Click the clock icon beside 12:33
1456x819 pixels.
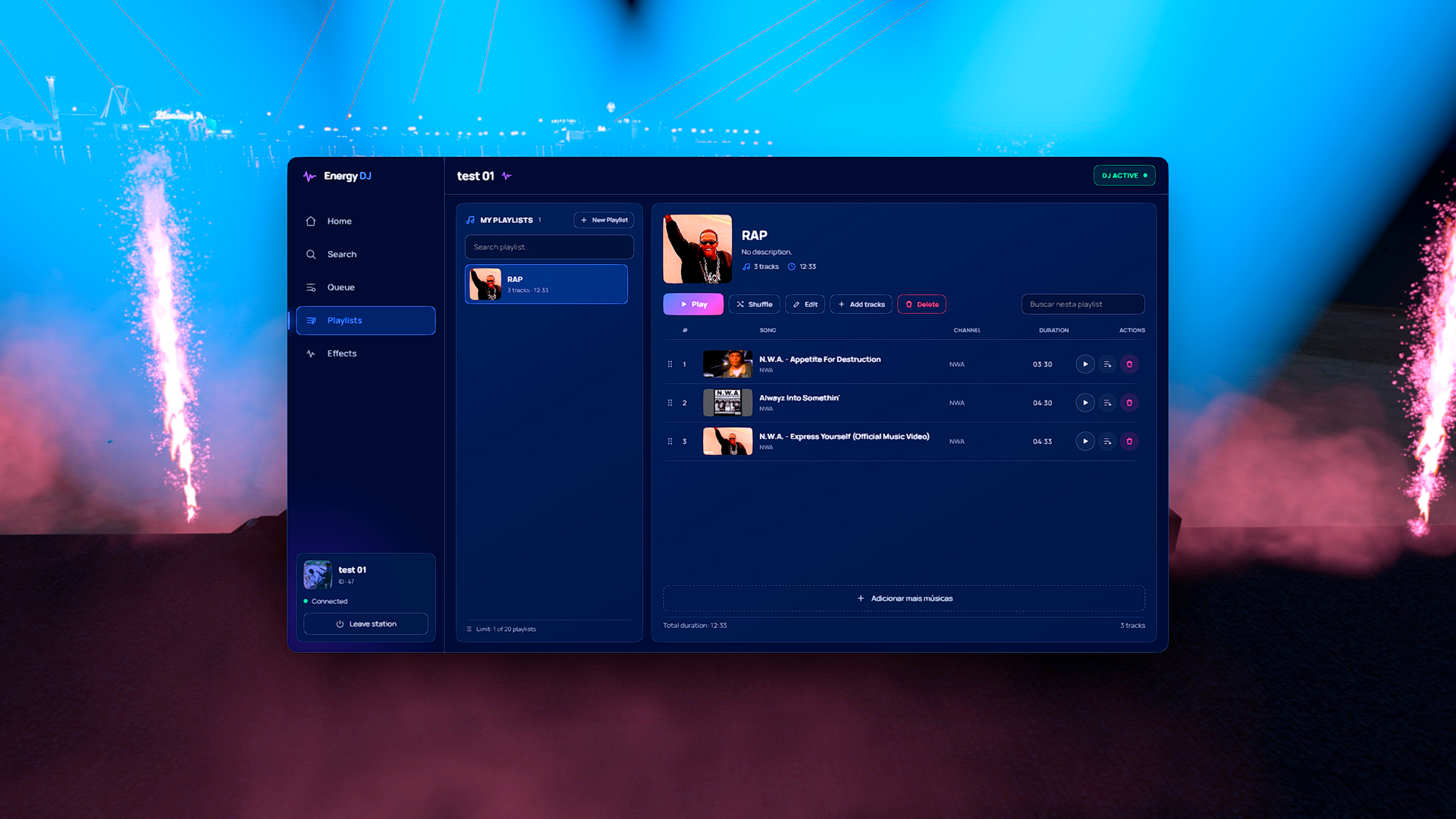tap(792, 267)
